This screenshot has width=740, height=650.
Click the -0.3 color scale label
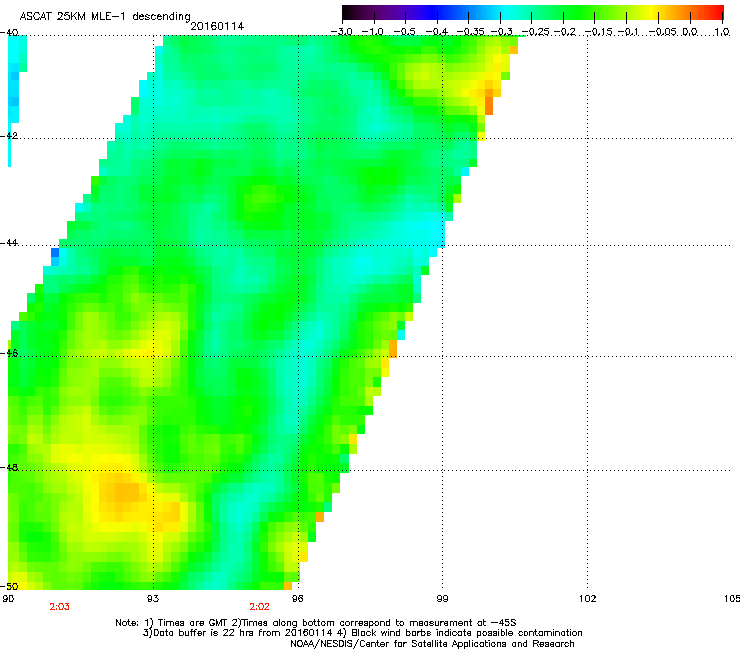502,32
